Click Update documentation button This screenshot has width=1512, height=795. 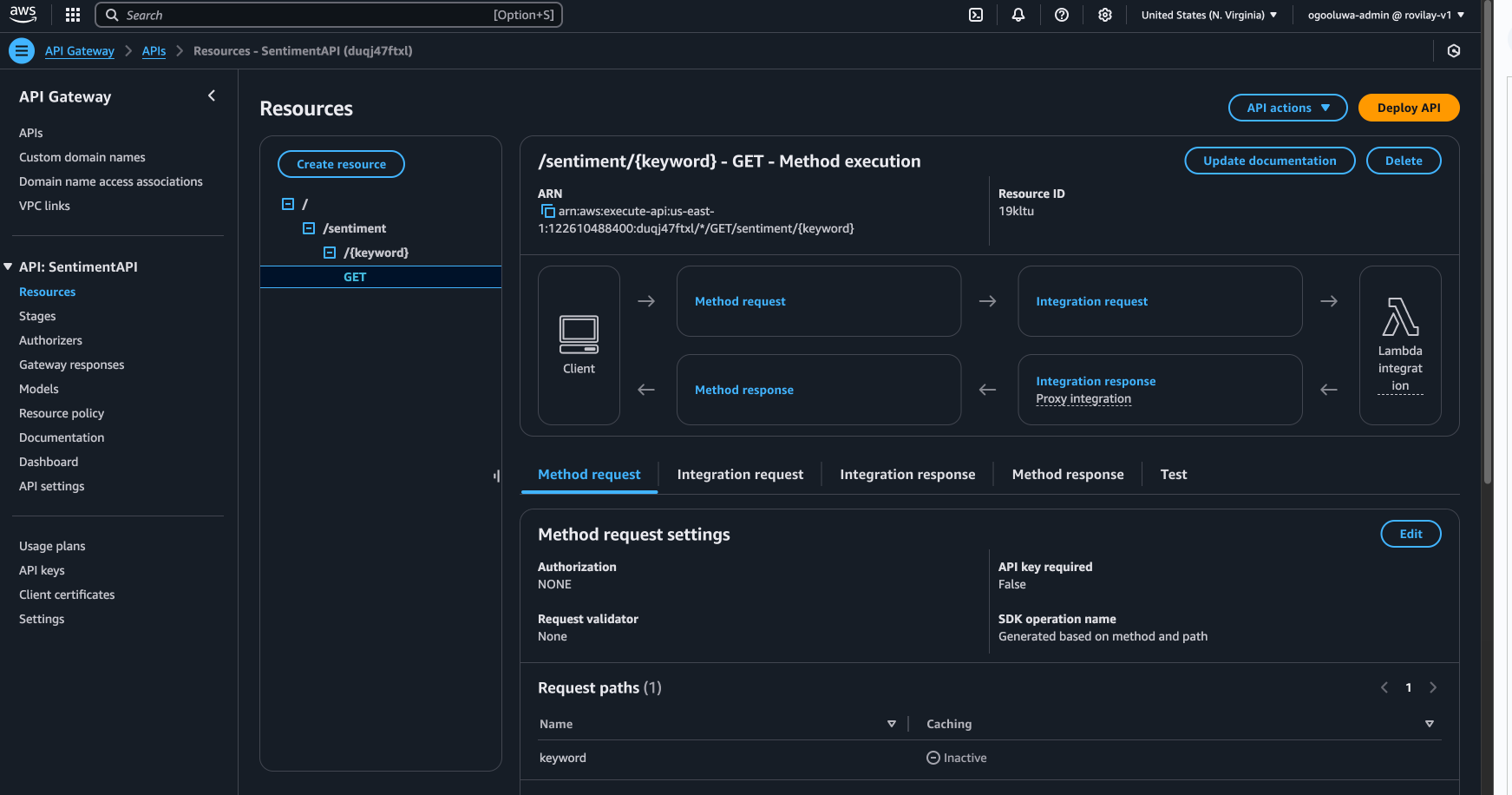1270,161
